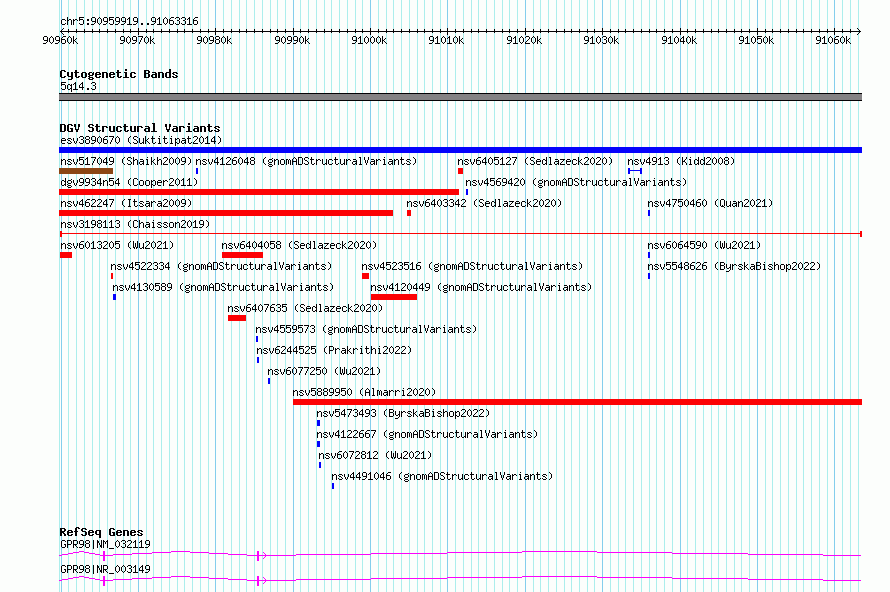Open GPR98|NR_003149 gene transcript label

coord(106,569)
